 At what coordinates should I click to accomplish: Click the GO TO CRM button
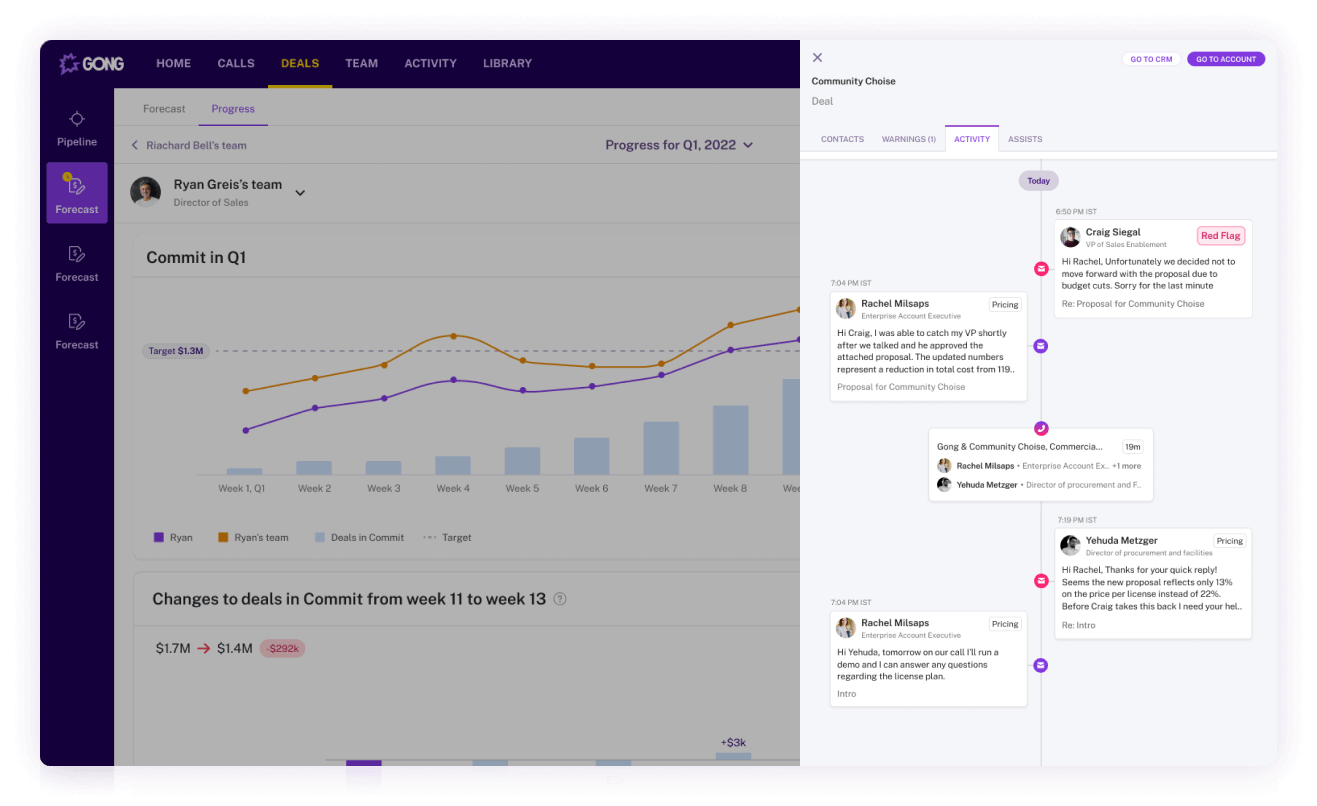tap(1151, 59)
